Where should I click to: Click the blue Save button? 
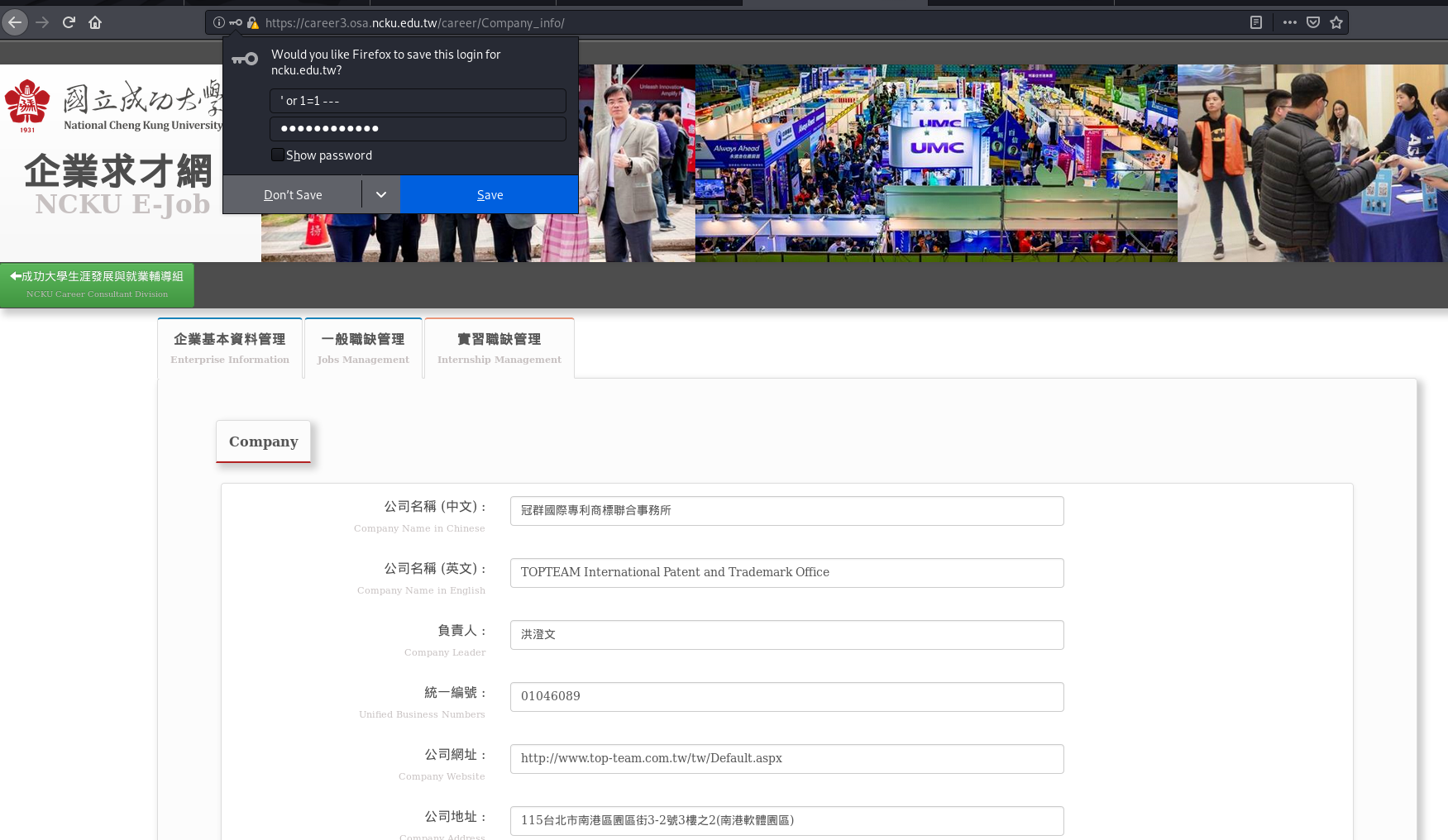coord(490,194)
